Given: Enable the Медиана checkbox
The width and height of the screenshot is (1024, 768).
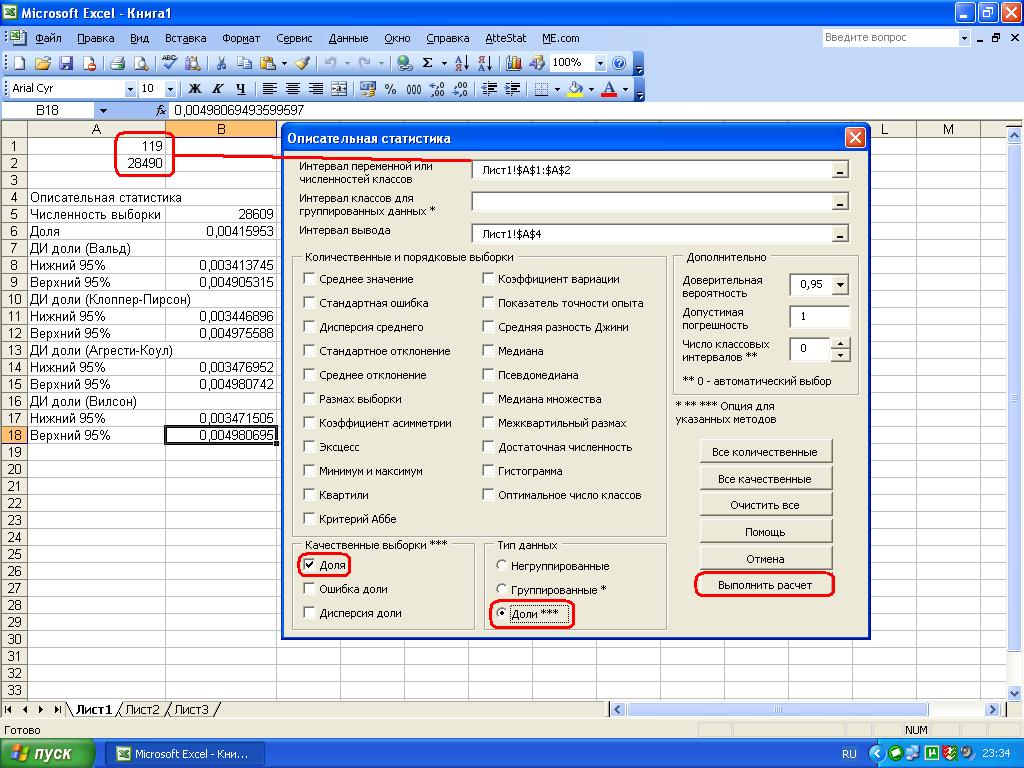Looking at the screenshot, I should coord(488,351).
